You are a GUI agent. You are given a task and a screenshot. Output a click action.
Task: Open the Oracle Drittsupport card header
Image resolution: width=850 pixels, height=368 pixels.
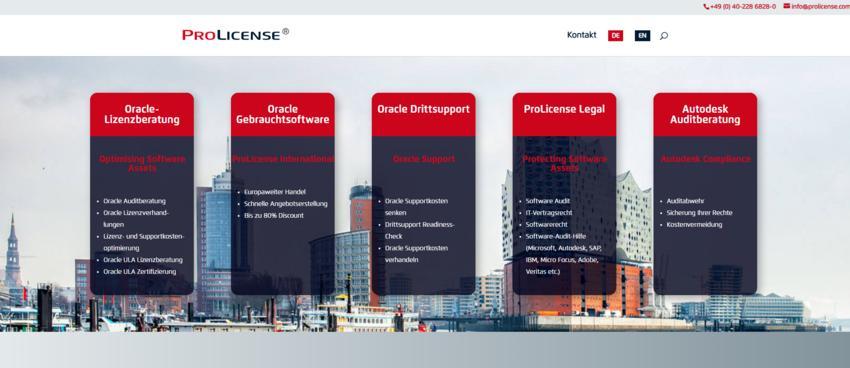point(423,114)
